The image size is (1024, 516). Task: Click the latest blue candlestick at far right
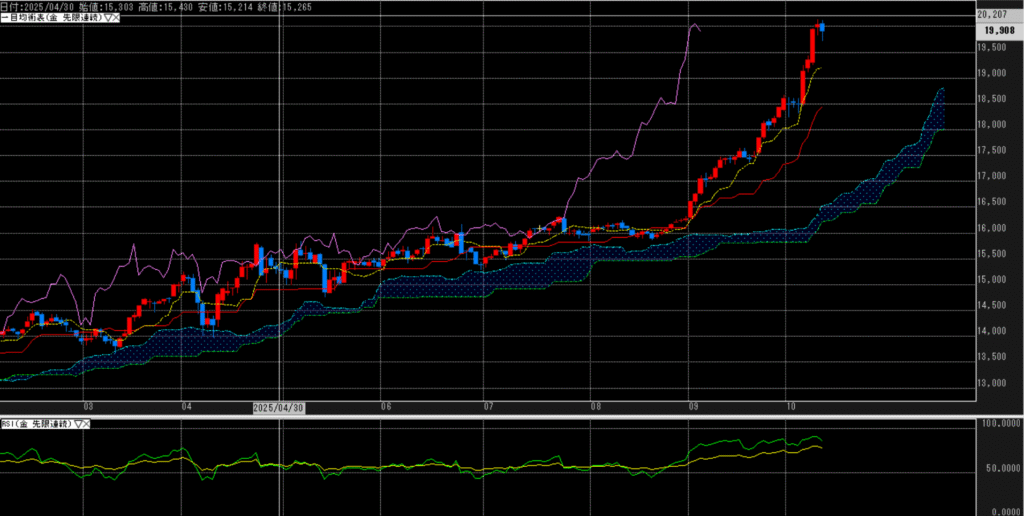822,28
